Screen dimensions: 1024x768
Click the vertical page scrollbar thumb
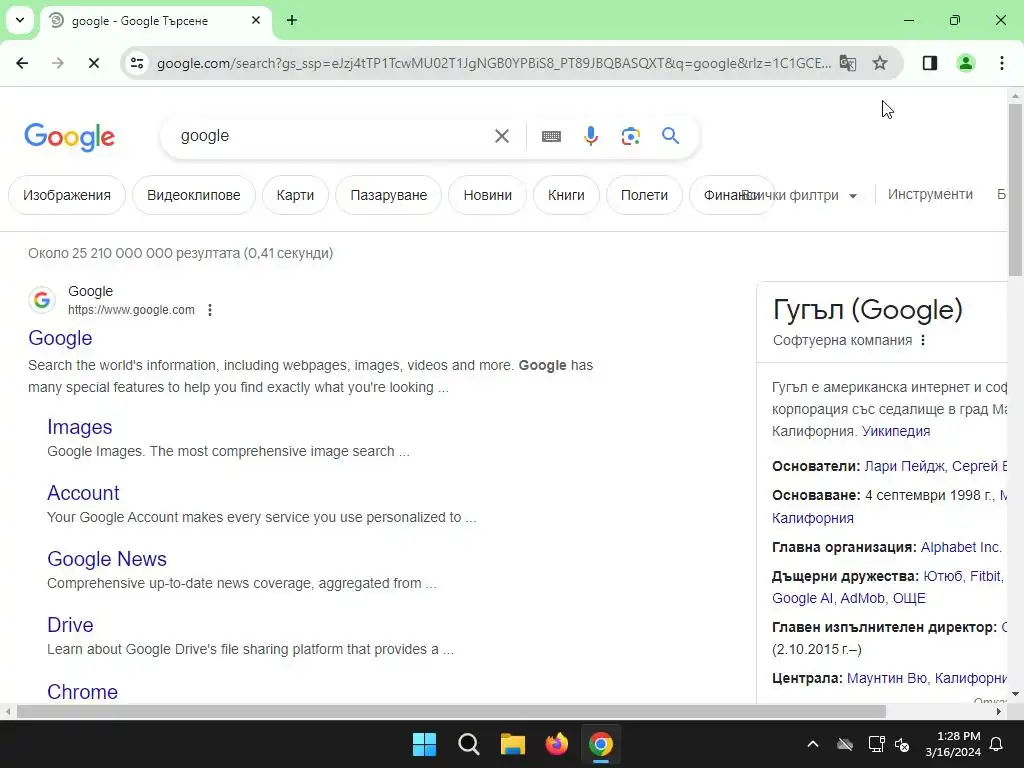point(1015,189)
